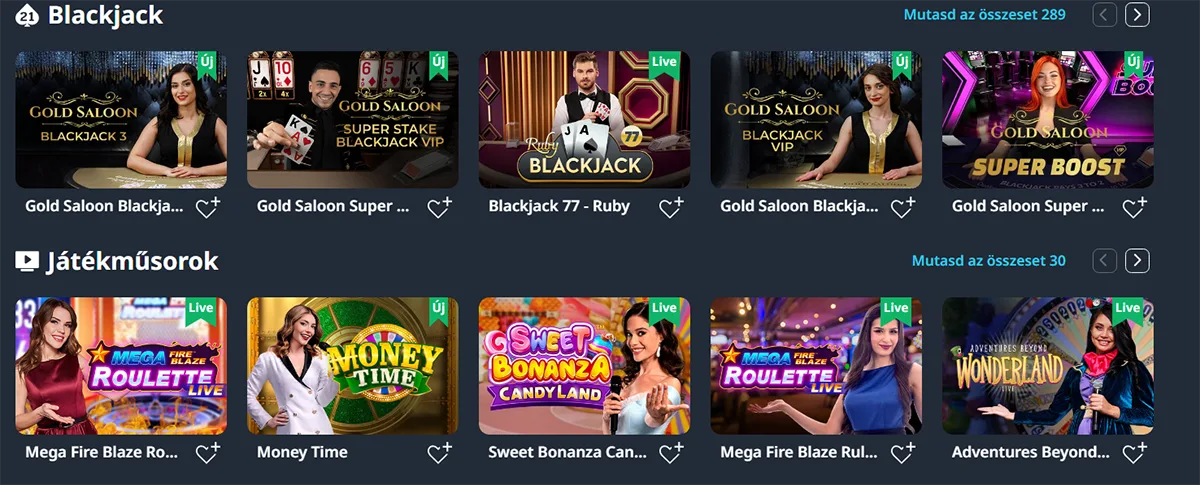Show previous Játékműsorok games with left arrow
The height and width of the screenshot is (485, 1200).
coord(1104,261)
